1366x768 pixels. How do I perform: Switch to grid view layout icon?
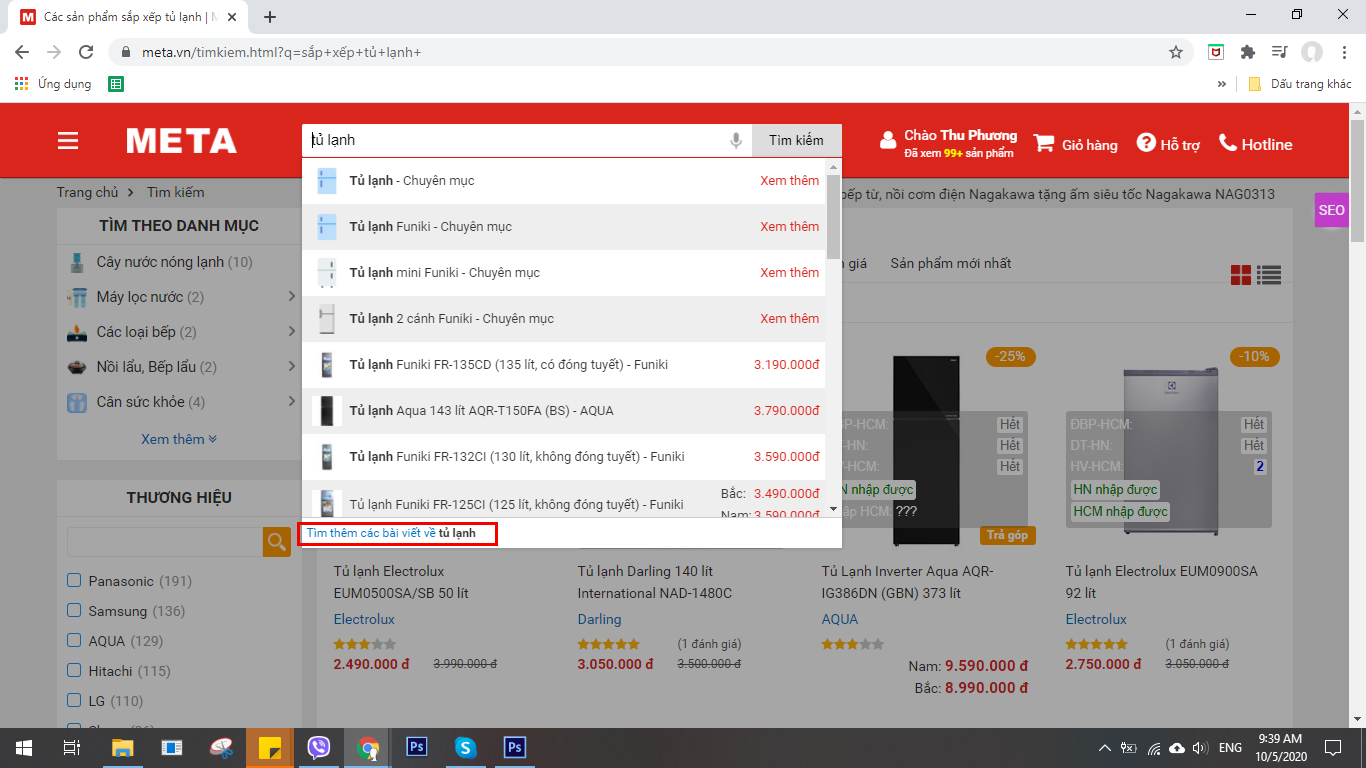pyautogui.click(x=1241, y=275)
